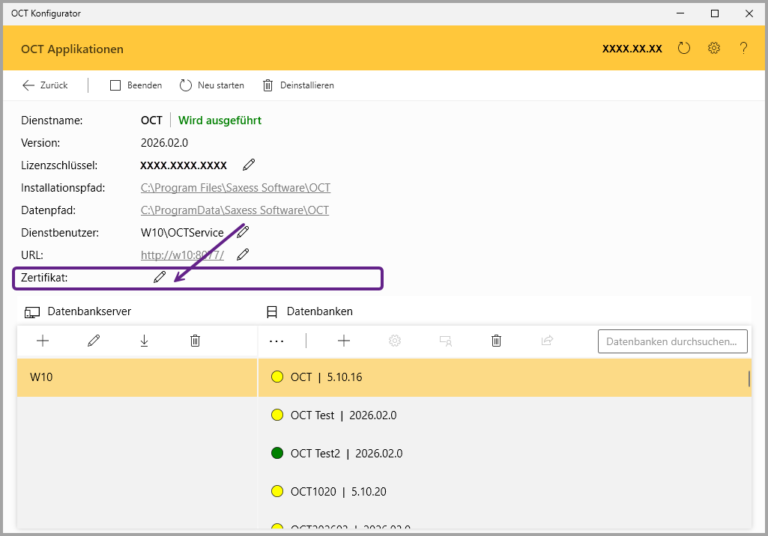Viewport: 768px width, 536px height.
Task: Open the Installationspfad link
Action: (235, 188)
